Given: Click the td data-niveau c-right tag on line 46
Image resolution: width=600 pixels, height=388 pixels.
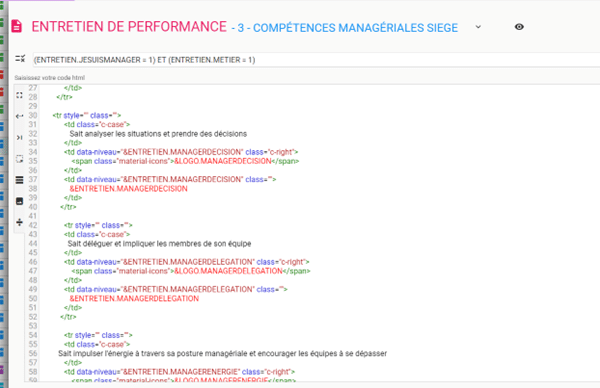Looking at the screenshot, I should point(187,262).
